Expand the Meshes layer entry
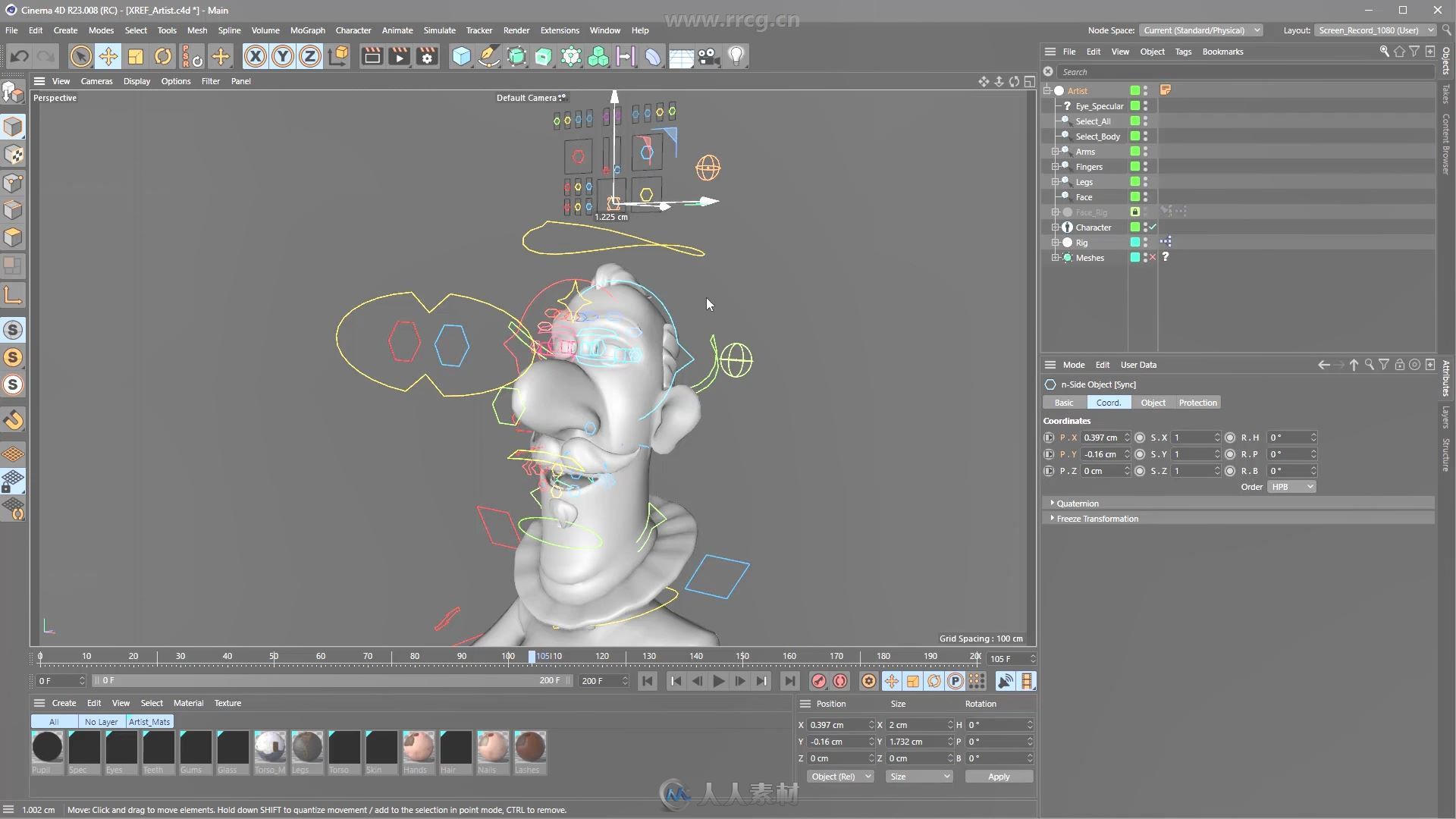1456x819 pixels. [x=1053, y=257]
